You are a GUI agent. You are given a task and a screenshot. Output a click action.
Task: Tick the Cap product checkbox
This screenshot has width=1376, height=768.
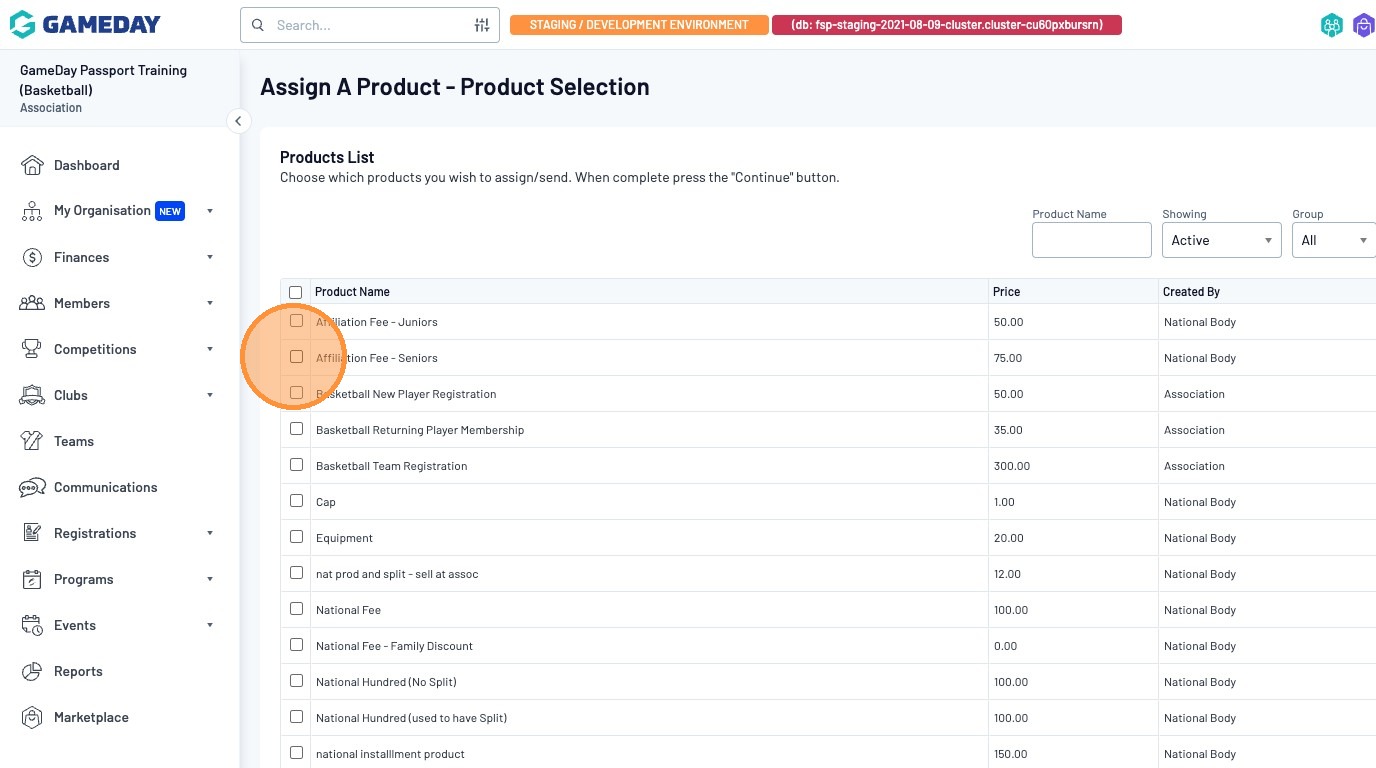pos(296,501)
